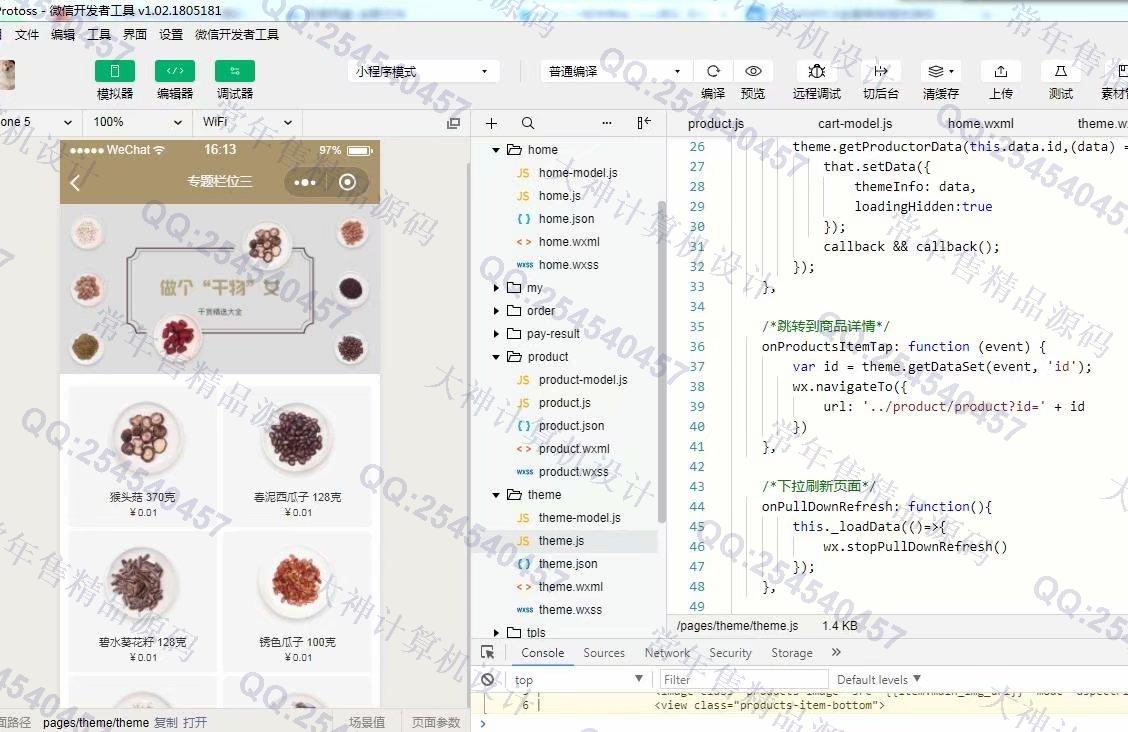Image resolution: width=1128 pixels, height=732 pixels.
Task: Click the preview eye icon (预览)
Action: pyautogui.click(x=753, y=71)
